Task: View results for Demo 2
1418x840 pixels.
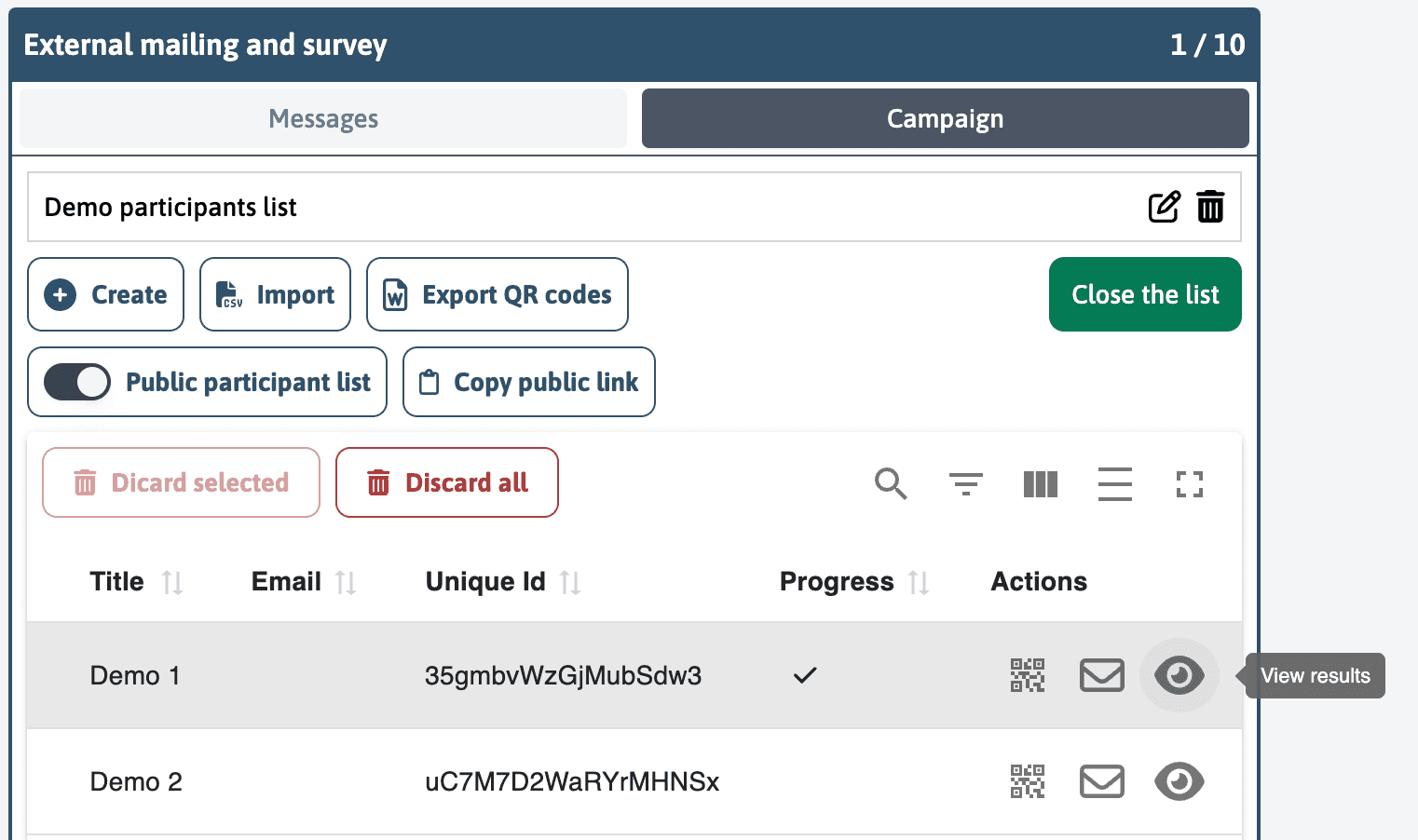Action: click(1179, 781)
